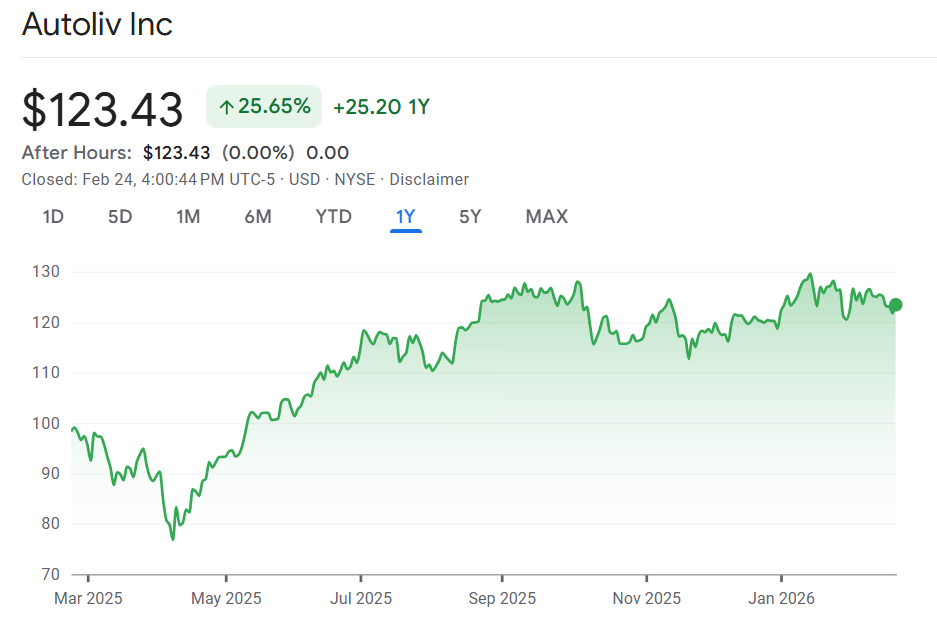Image resolution: width=937 pixels, height=618 pixels.
Task: Select the YTD range tab
Action: coord(333,216)
